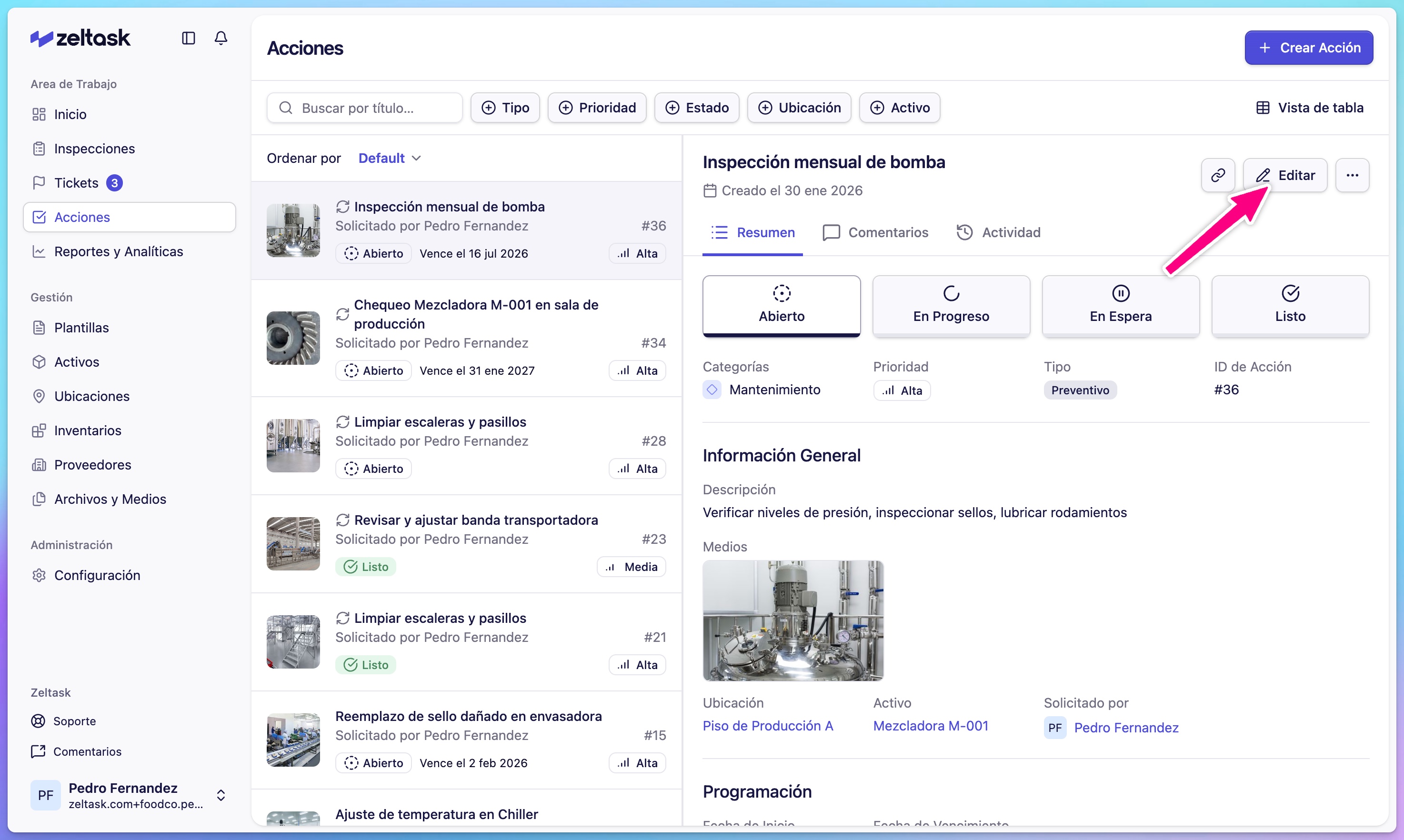The width and height of the screenshot is (1404, 840).
Task: Click the Inventarios icon
Action: 39,431
